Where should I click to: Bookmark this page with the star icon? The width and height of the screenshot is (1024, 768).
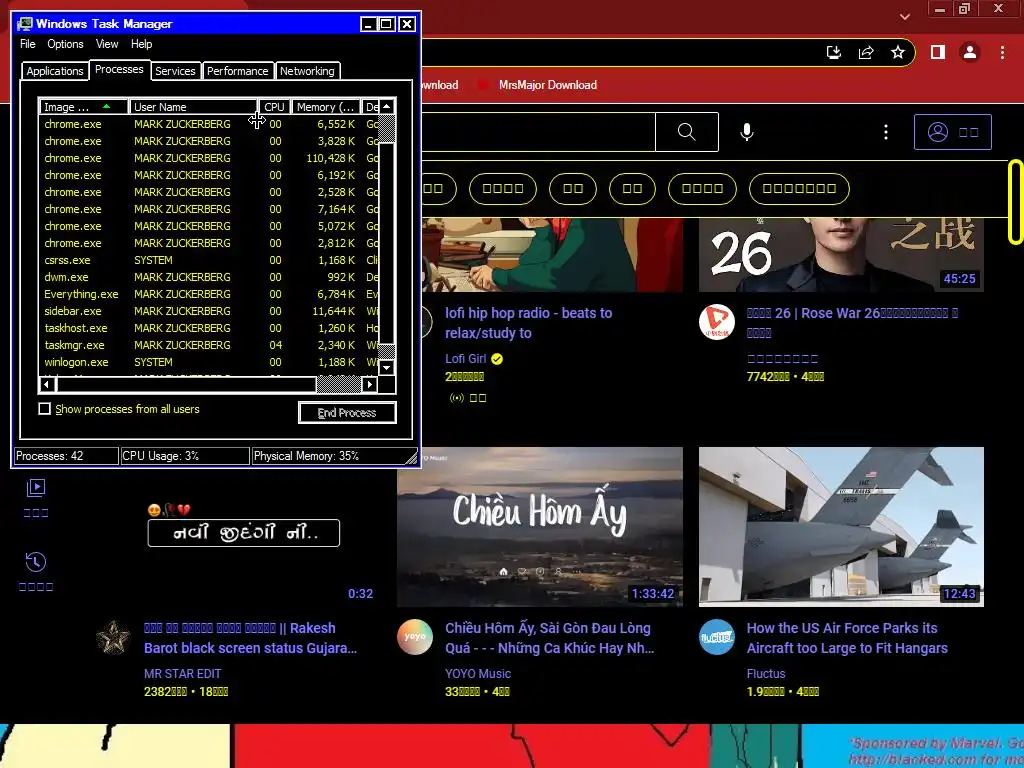pyautogui.click(x=898, y=52)
